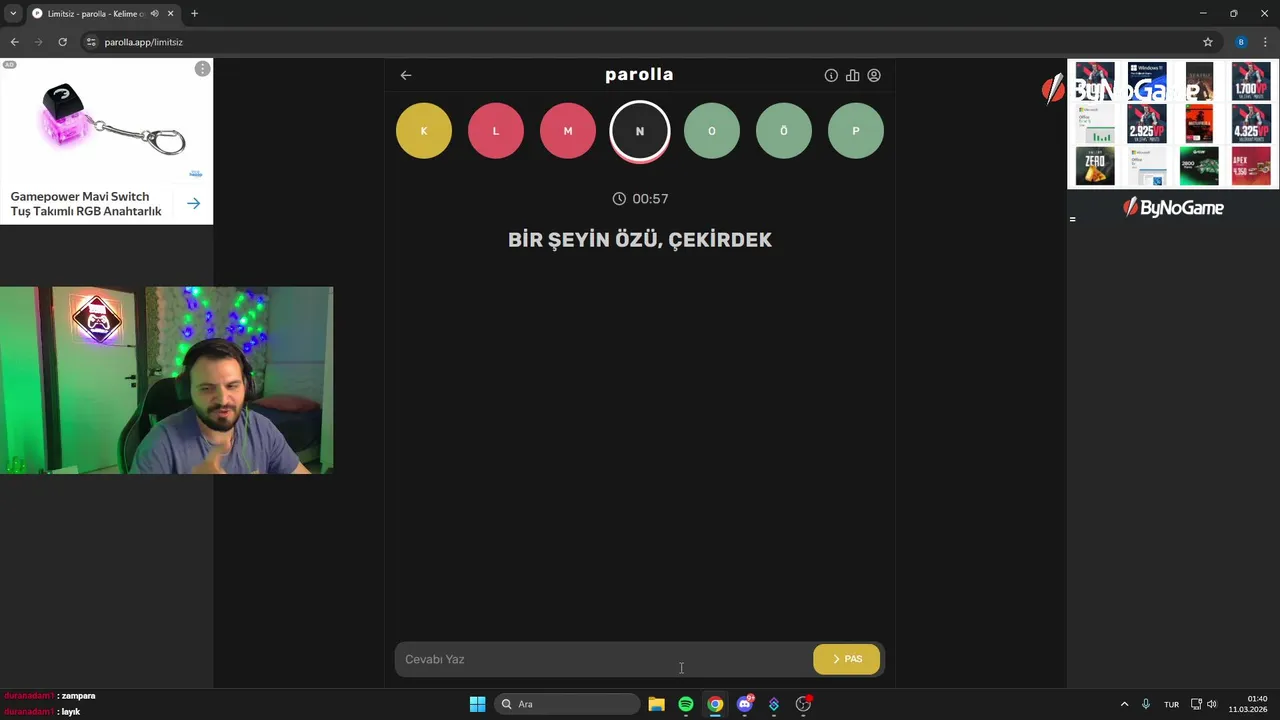The width and height of the screenshot is (1280, 720).
Task: Open the ad options three-dot icon
Action: tap(202, 69)
